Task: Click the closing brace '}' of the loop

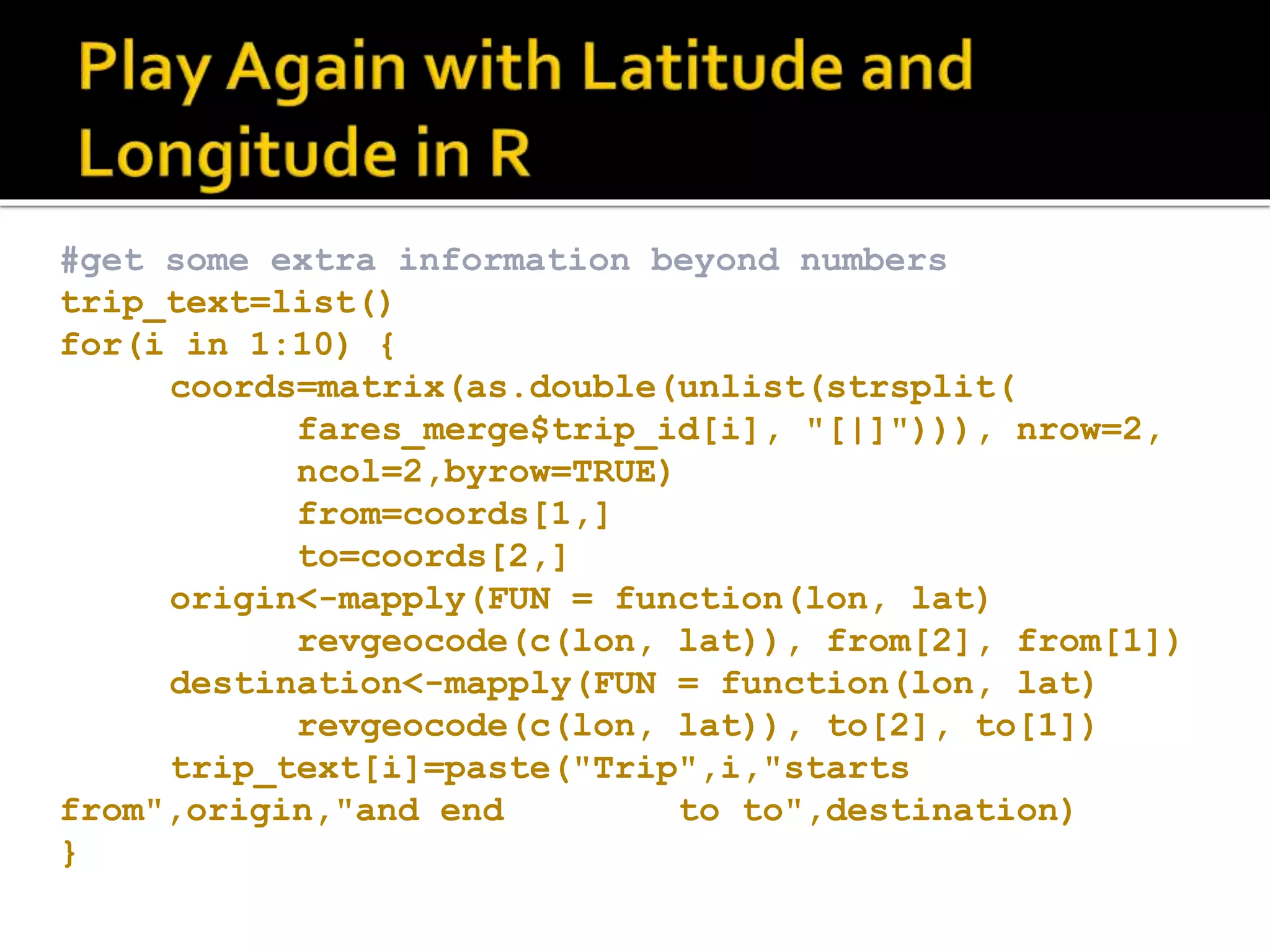Action: tap(69, 853)
